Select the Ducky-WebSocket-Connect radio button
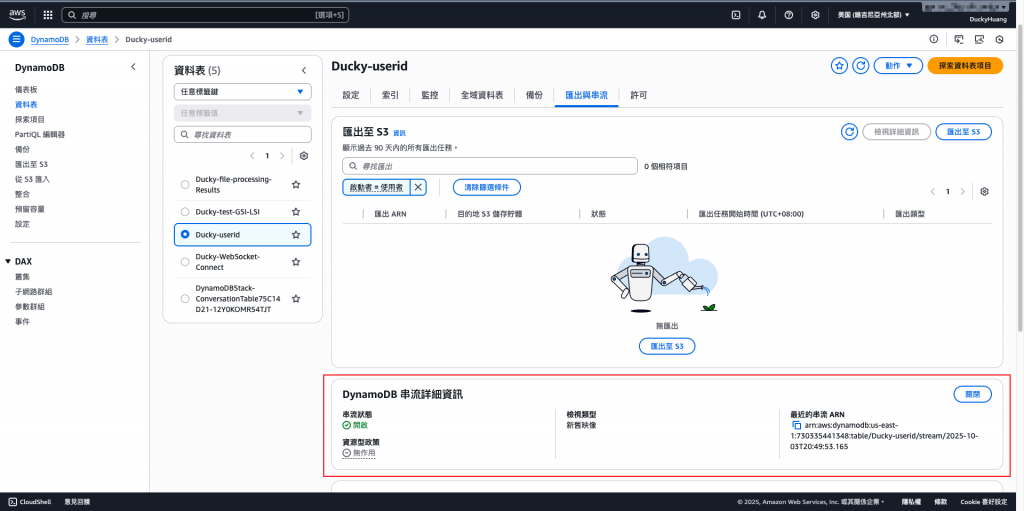 point(185,262)
